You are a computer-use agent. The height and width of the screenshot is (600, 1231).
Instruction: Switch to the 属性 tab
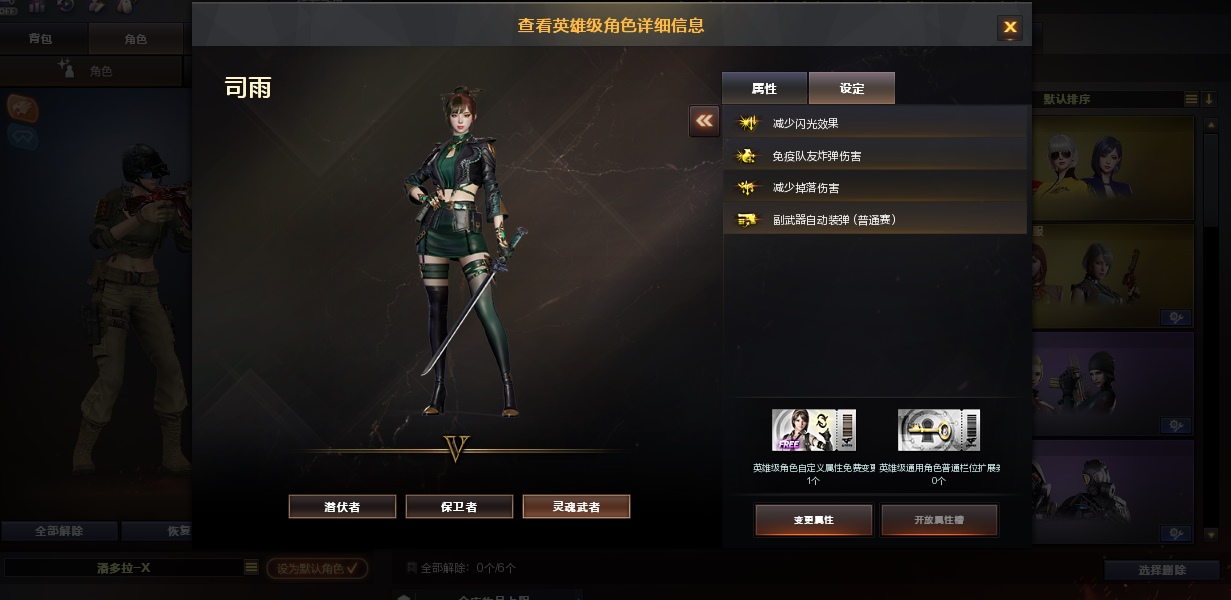764,88
